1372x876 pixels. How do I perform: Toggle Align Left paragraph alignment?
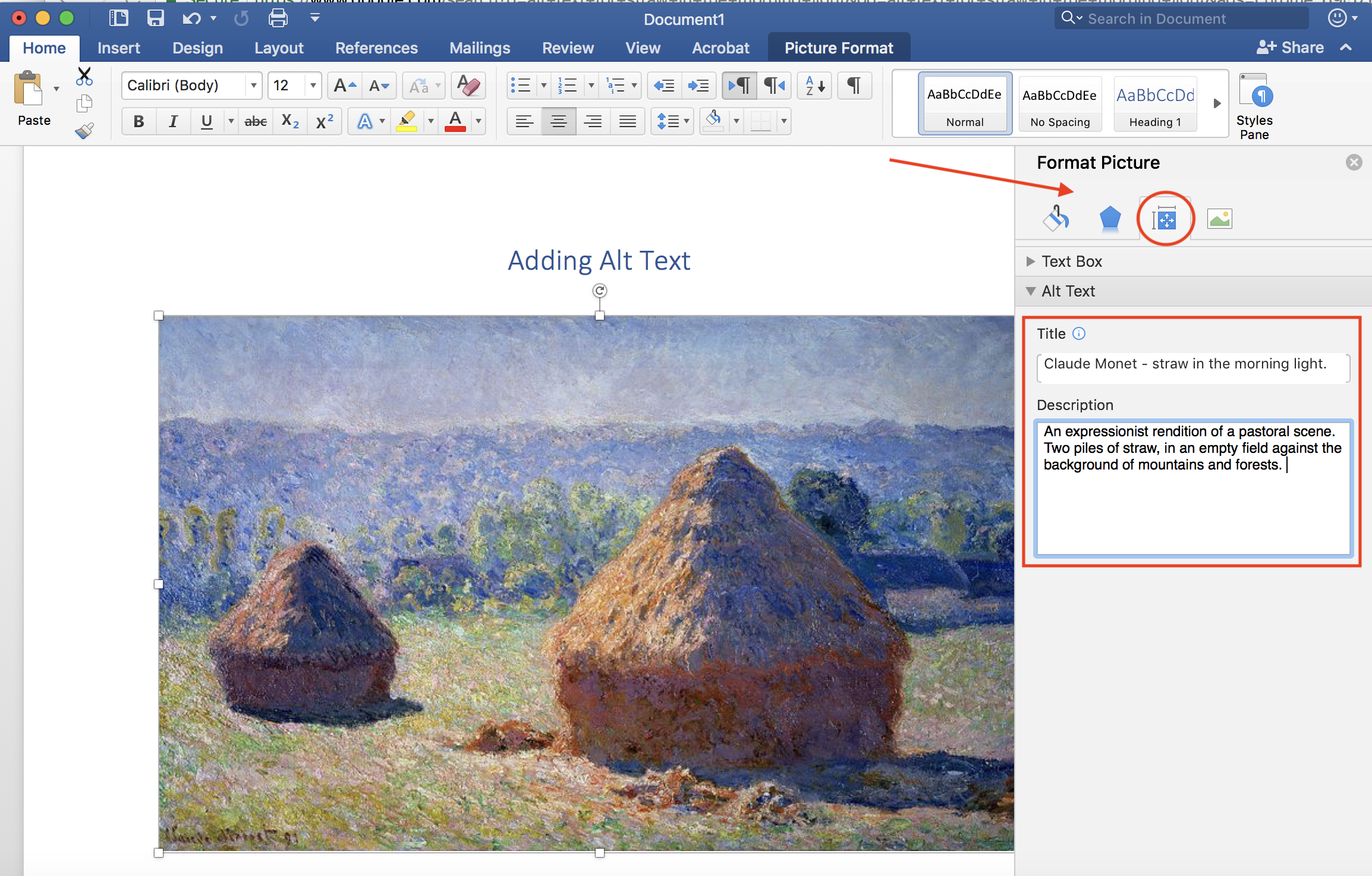coord(524,122)
